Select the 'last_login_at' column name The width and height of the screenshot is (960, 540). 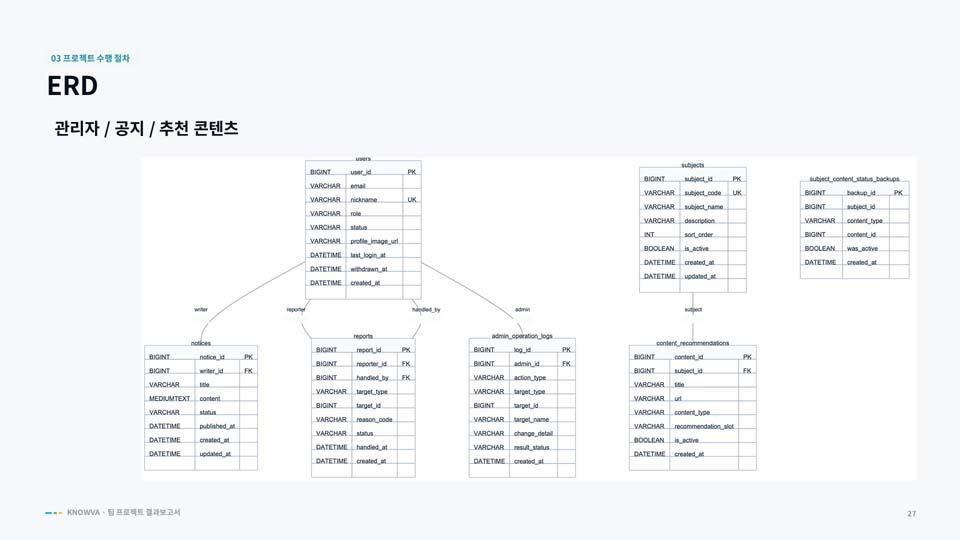coord(368,255)
